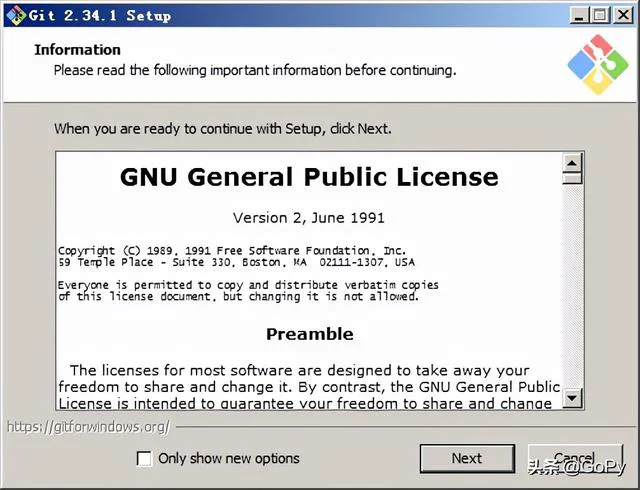This screenshot has width=640, height=490.
Task: Close the Git Setup window
Action: [x=623, y=16]
